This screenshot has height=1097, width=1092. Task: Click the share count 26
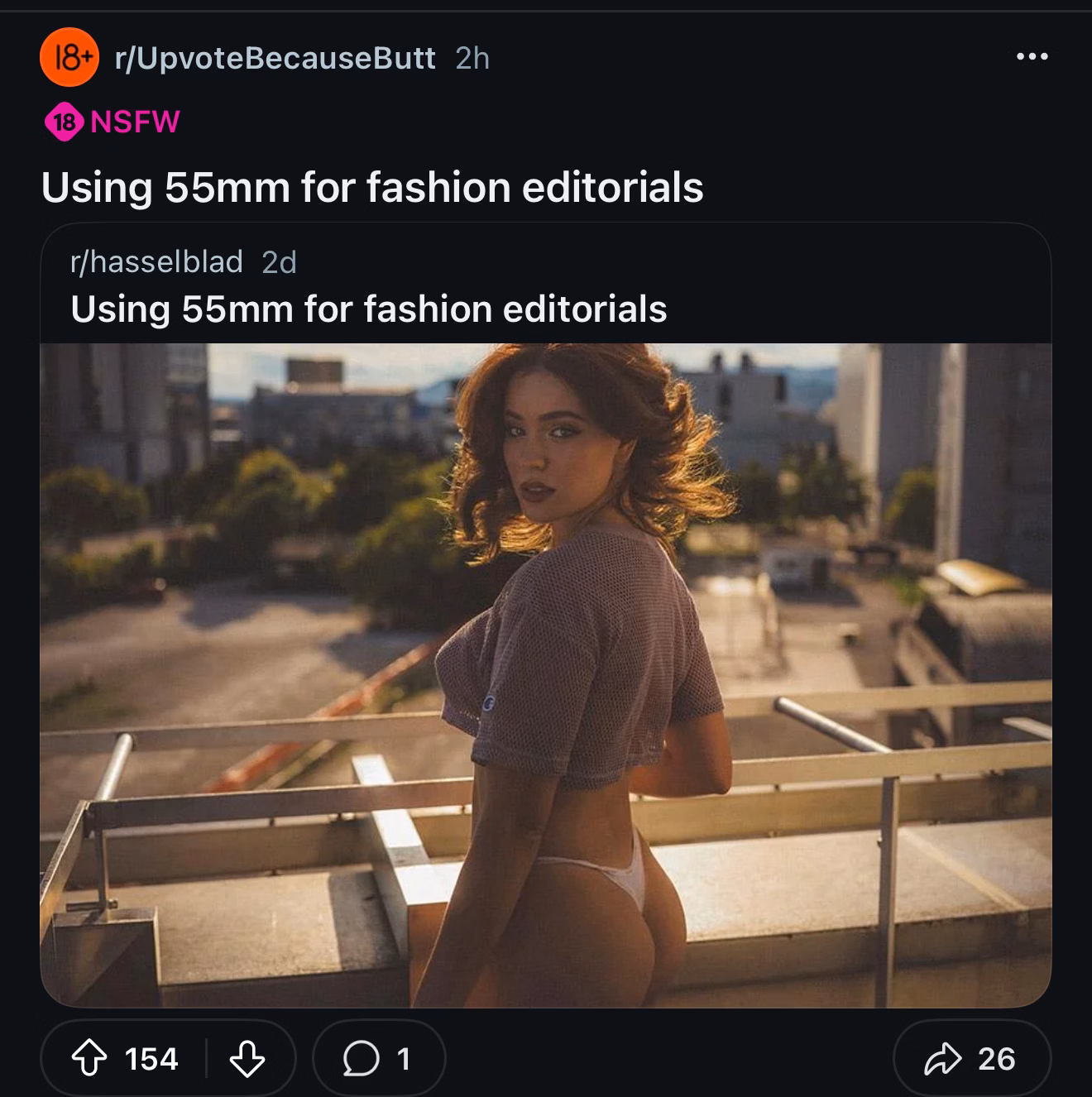tap(996, 1059)
